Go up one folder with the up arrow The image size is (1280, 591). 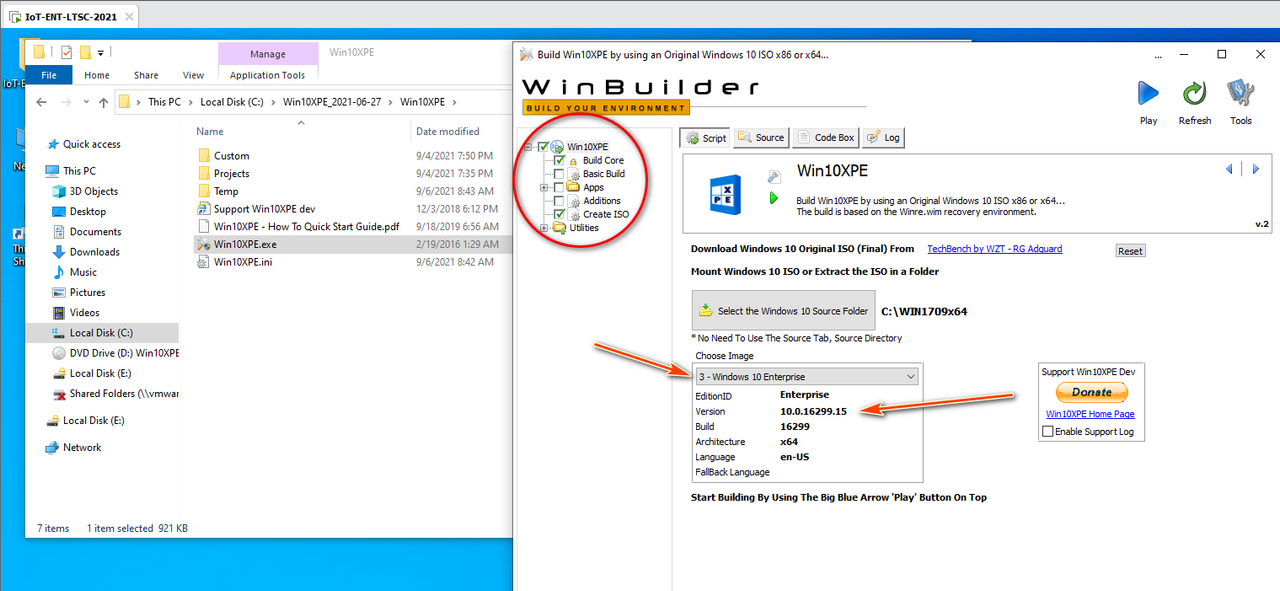click(103, 102)
